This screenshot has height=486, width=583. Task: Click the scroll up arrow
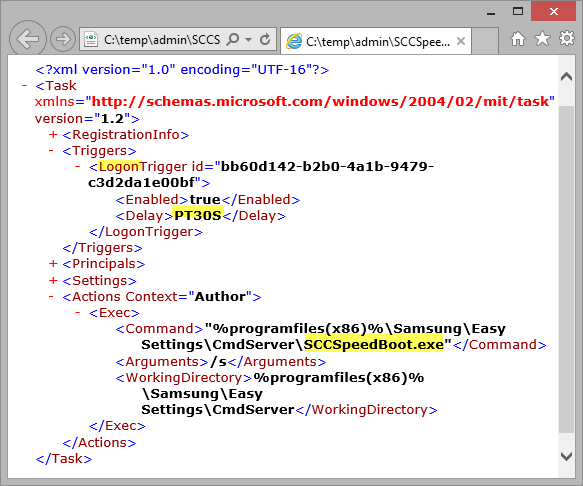566,77
